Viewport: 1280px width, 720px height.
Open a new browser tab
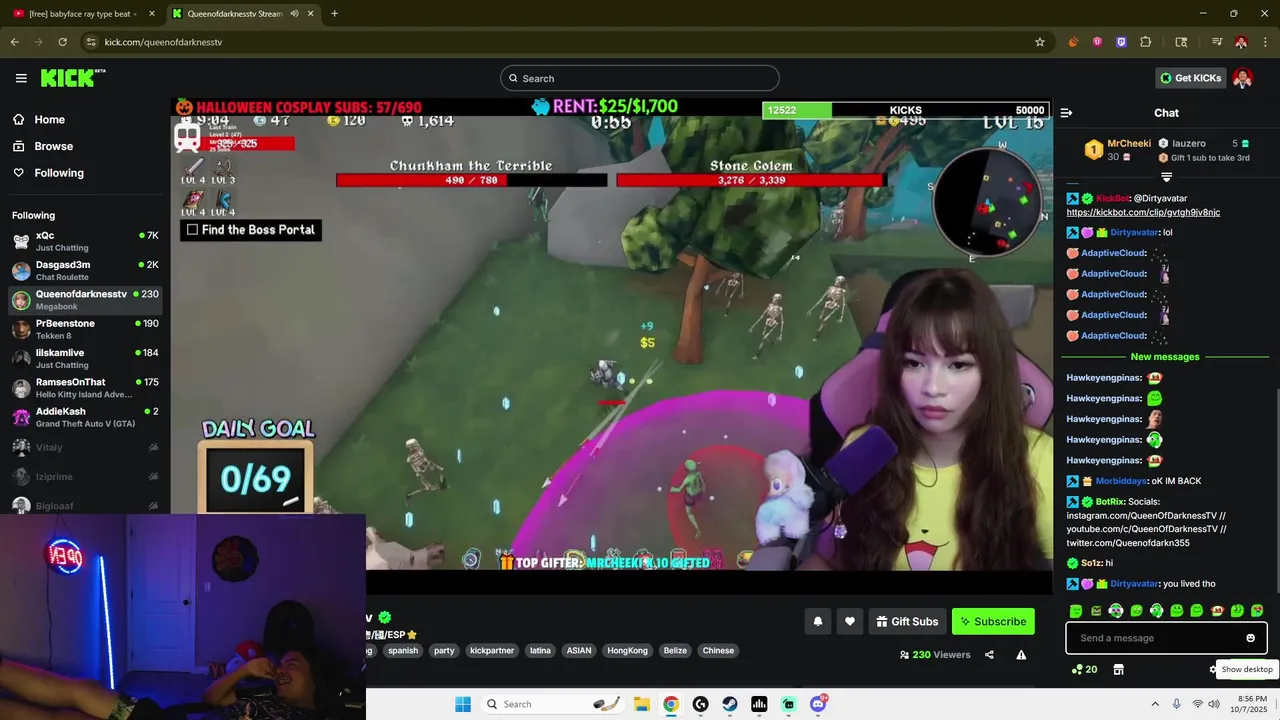click(x=334, y=14)
